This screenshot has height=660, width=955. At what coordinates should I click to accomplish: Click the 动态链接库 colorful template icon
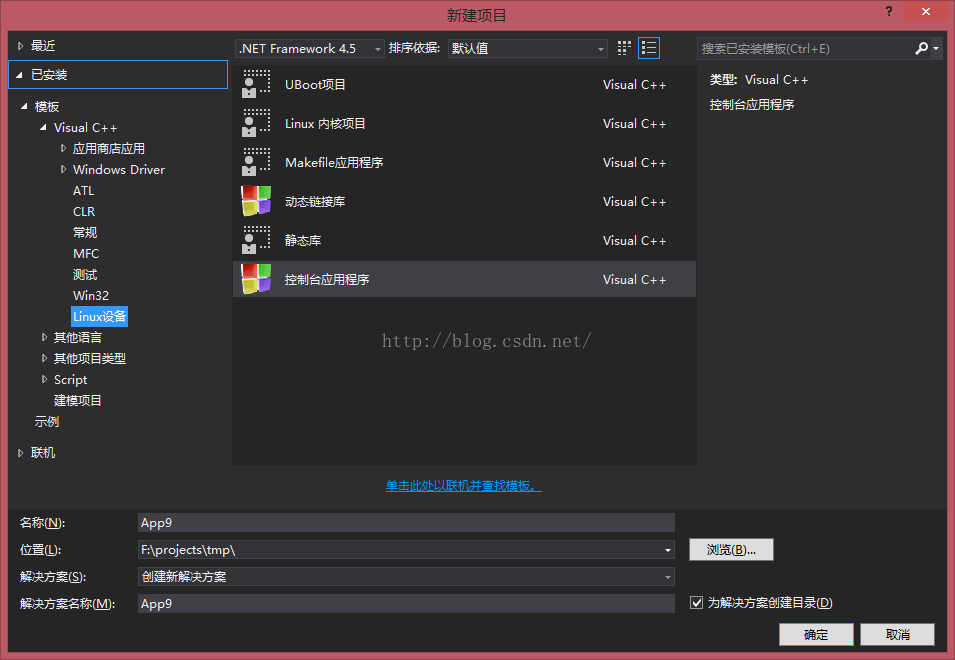[x=256, y=201]
